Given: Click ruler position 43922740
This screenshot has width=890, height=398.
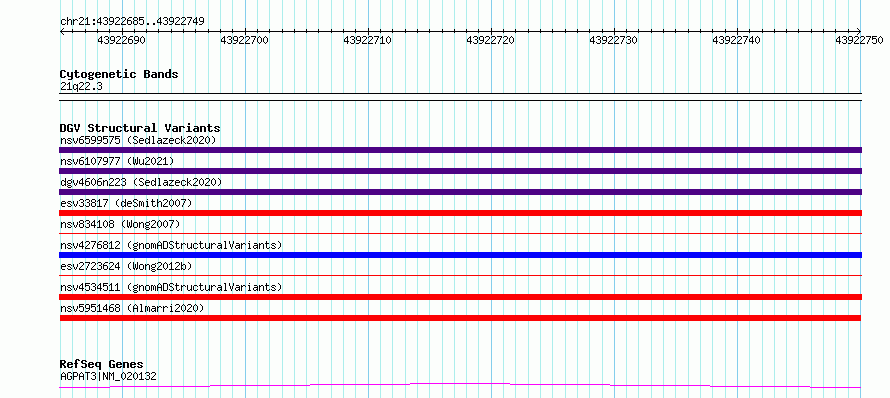Looking at the screenshot, I should pos(737,40).
